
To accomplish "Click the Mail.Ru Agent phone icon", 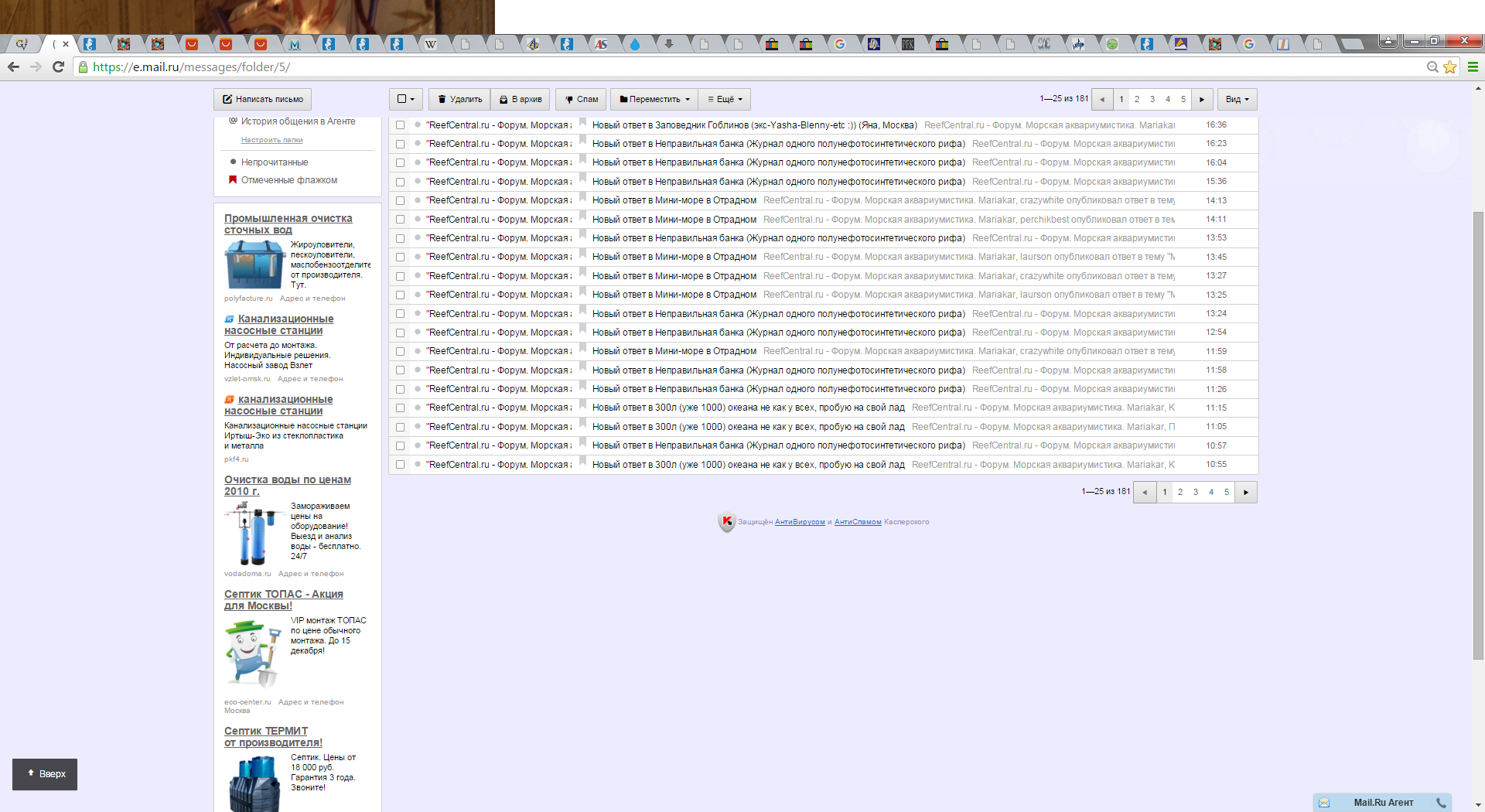I will pyautogui.click(x=1441, y=803).
